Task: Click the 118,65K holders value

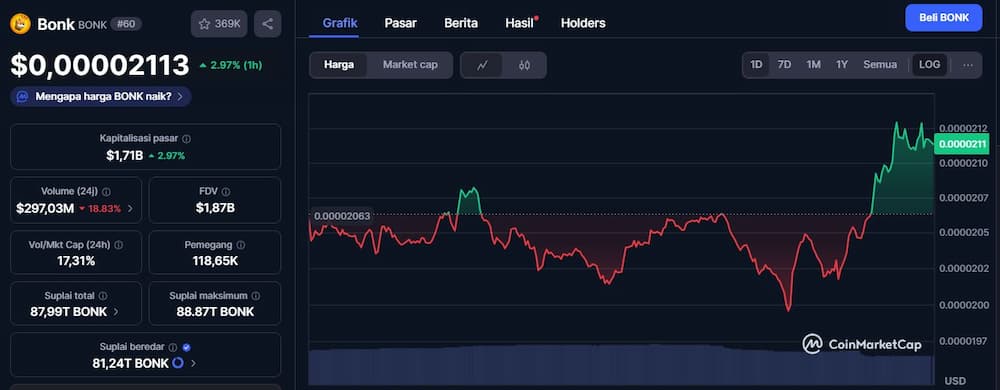Action: click(x=216, y=261)
